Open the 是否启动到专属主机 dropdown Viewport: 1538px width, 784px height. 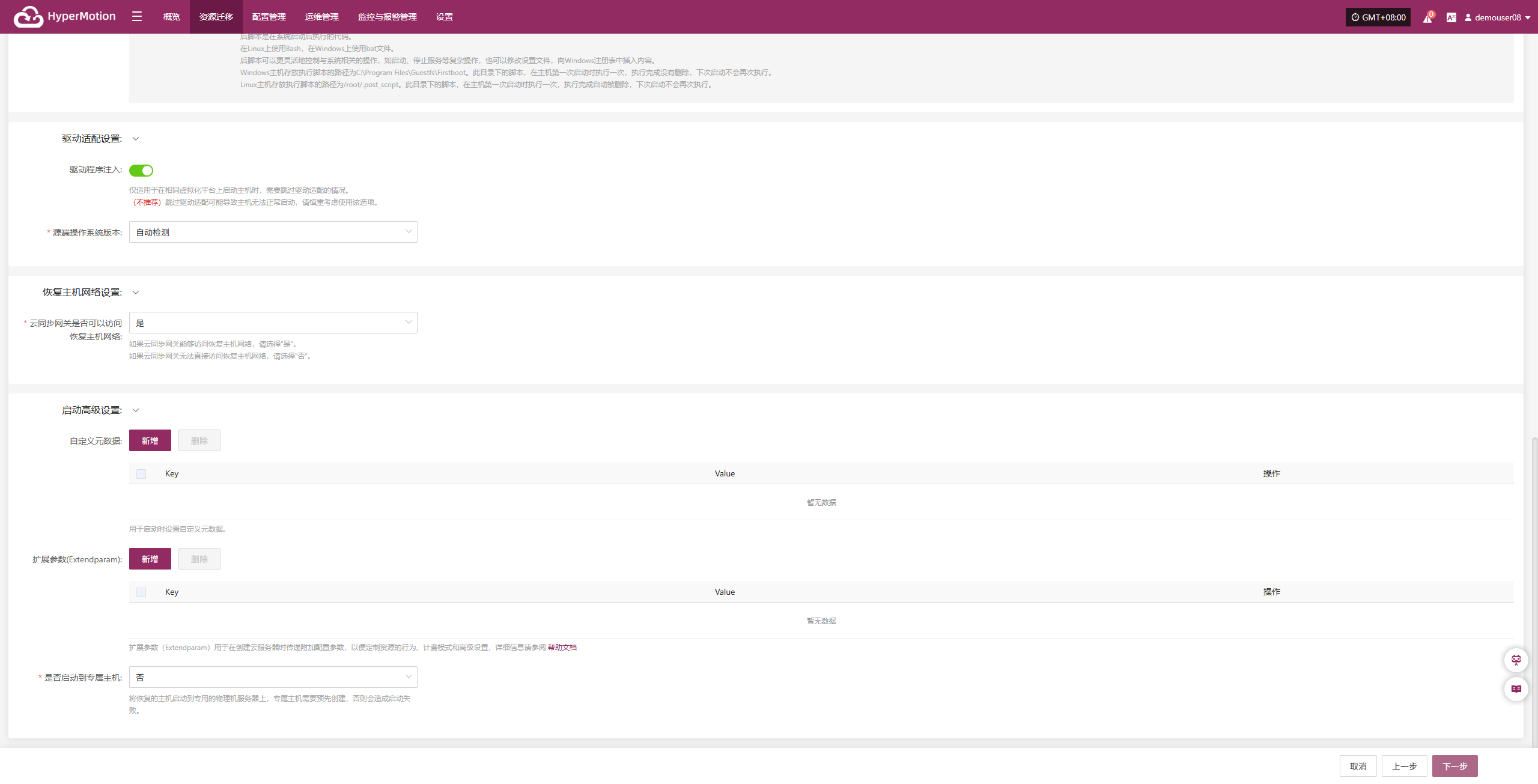click(x=273, y=677)
